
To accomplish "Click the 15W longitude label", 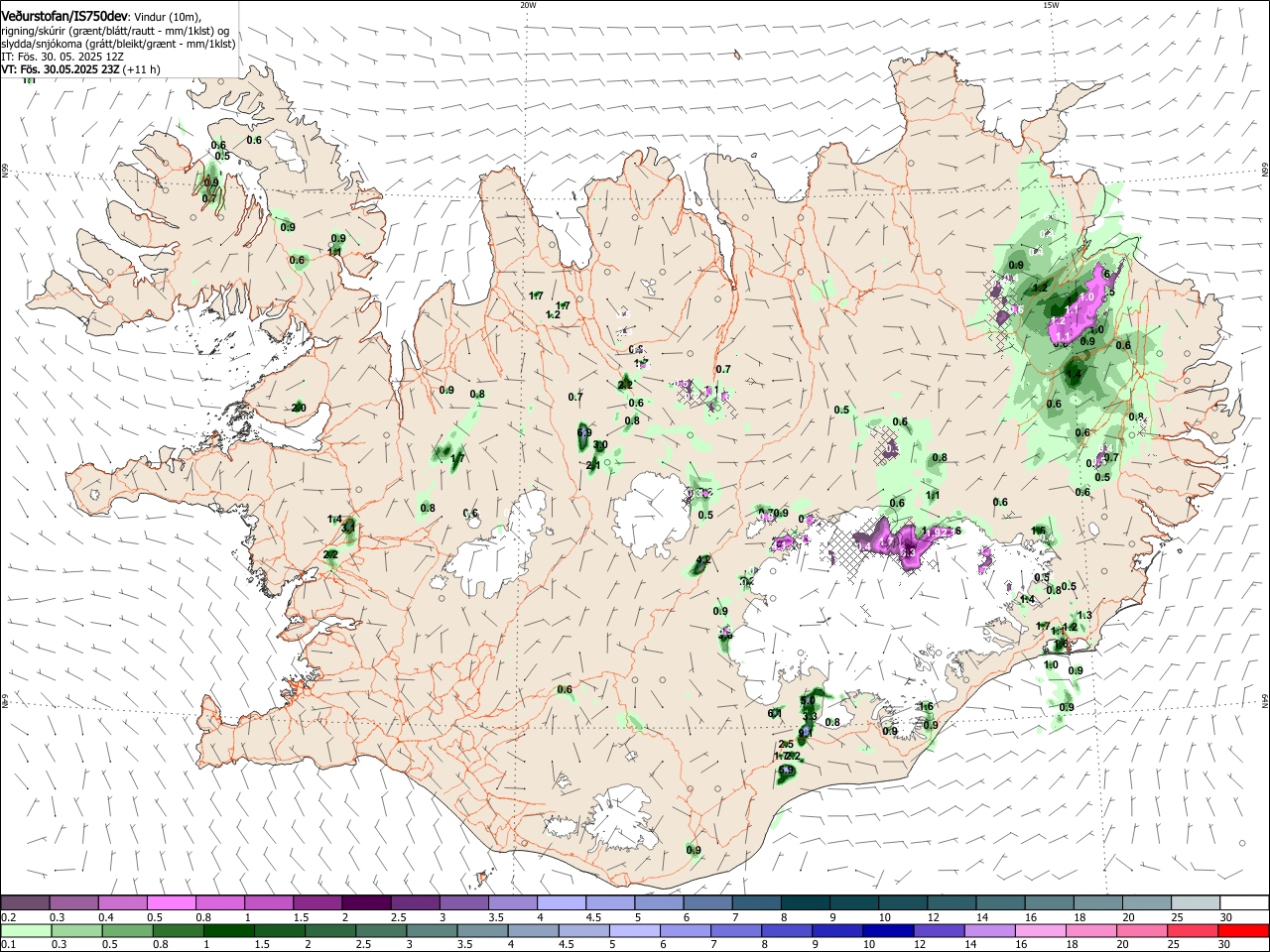I will [1051, 5].
